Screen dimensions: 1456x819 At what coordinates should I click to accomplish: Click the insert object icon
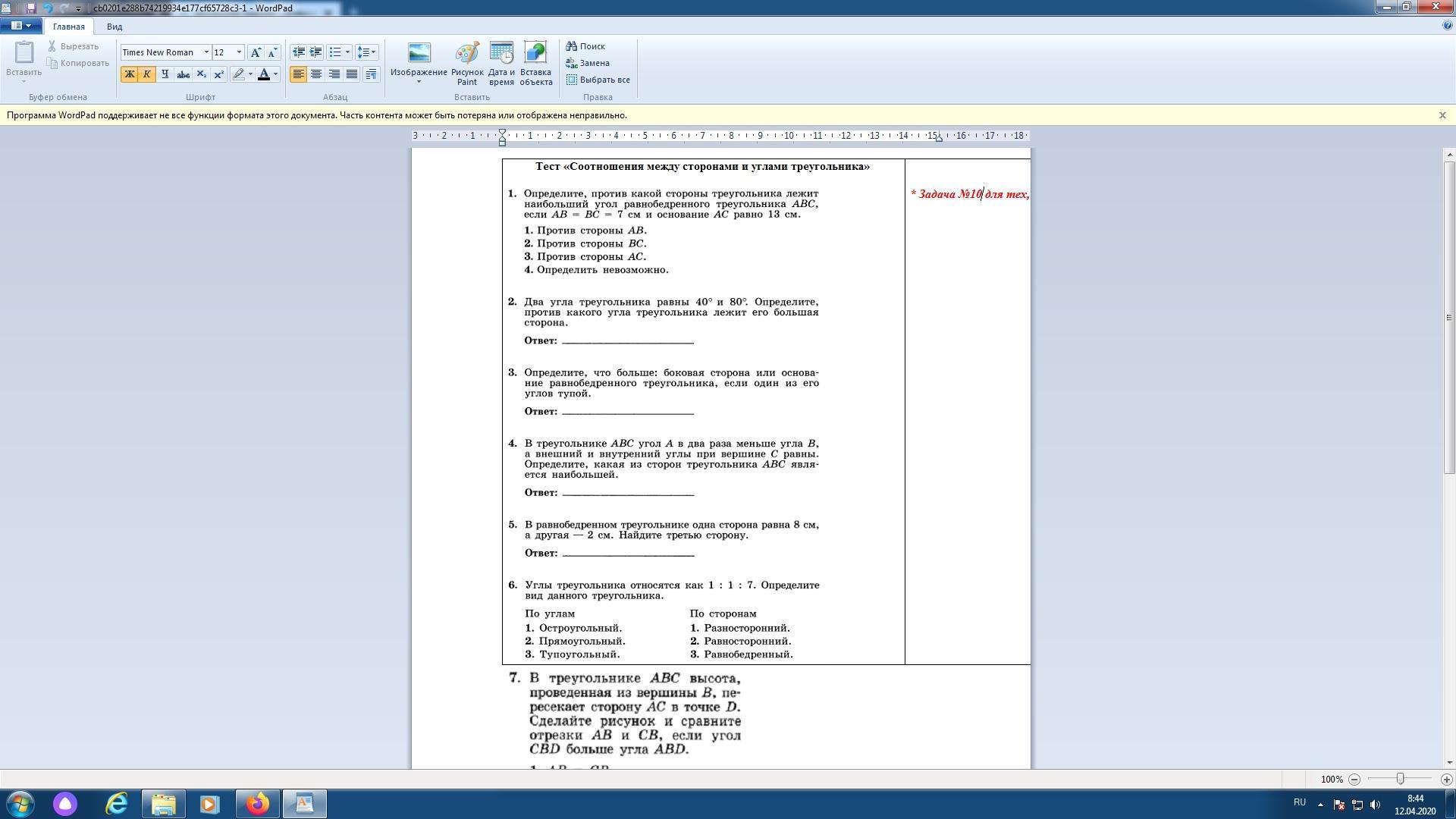point(535,62)
